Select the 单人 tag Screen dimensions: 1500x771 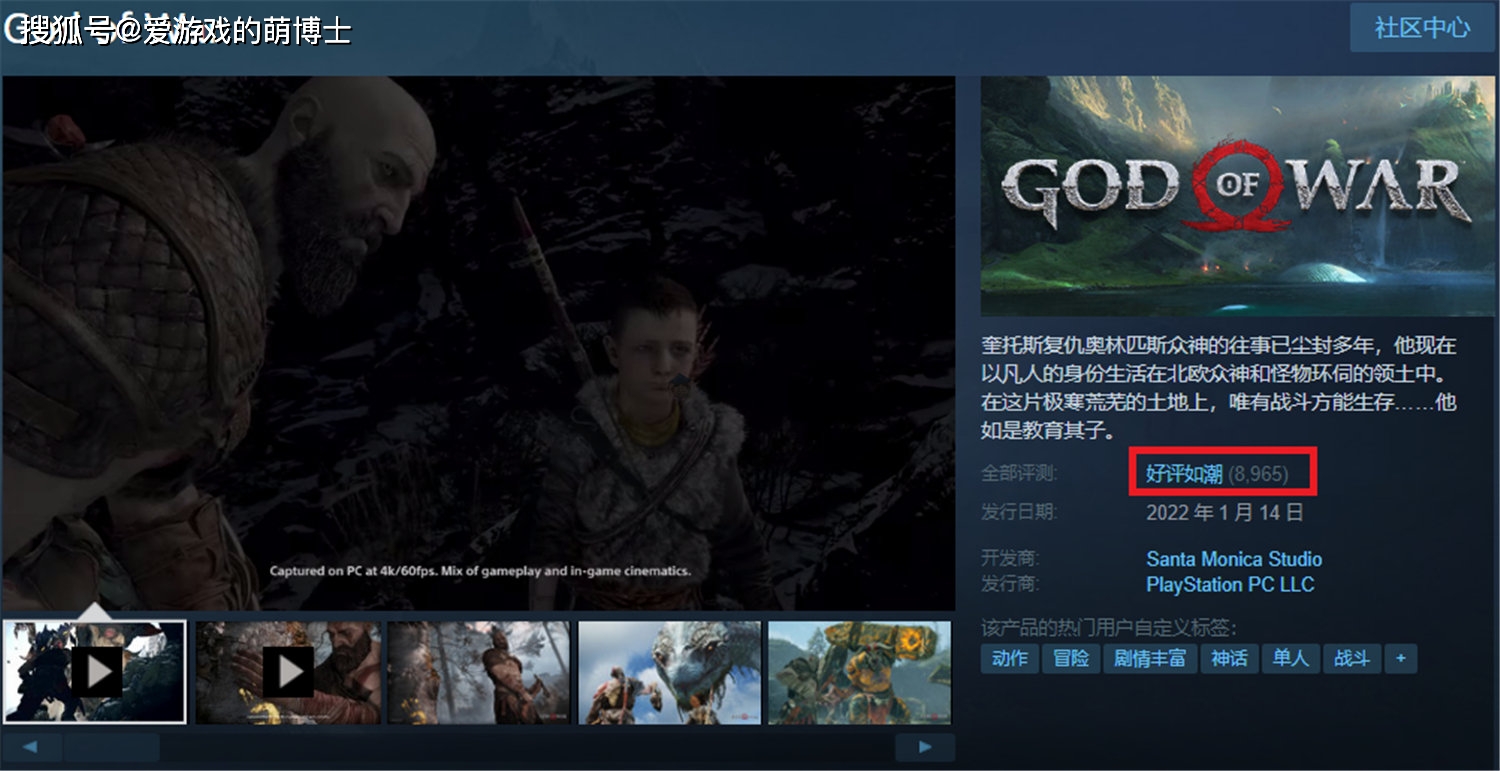tap(1291, 658)
